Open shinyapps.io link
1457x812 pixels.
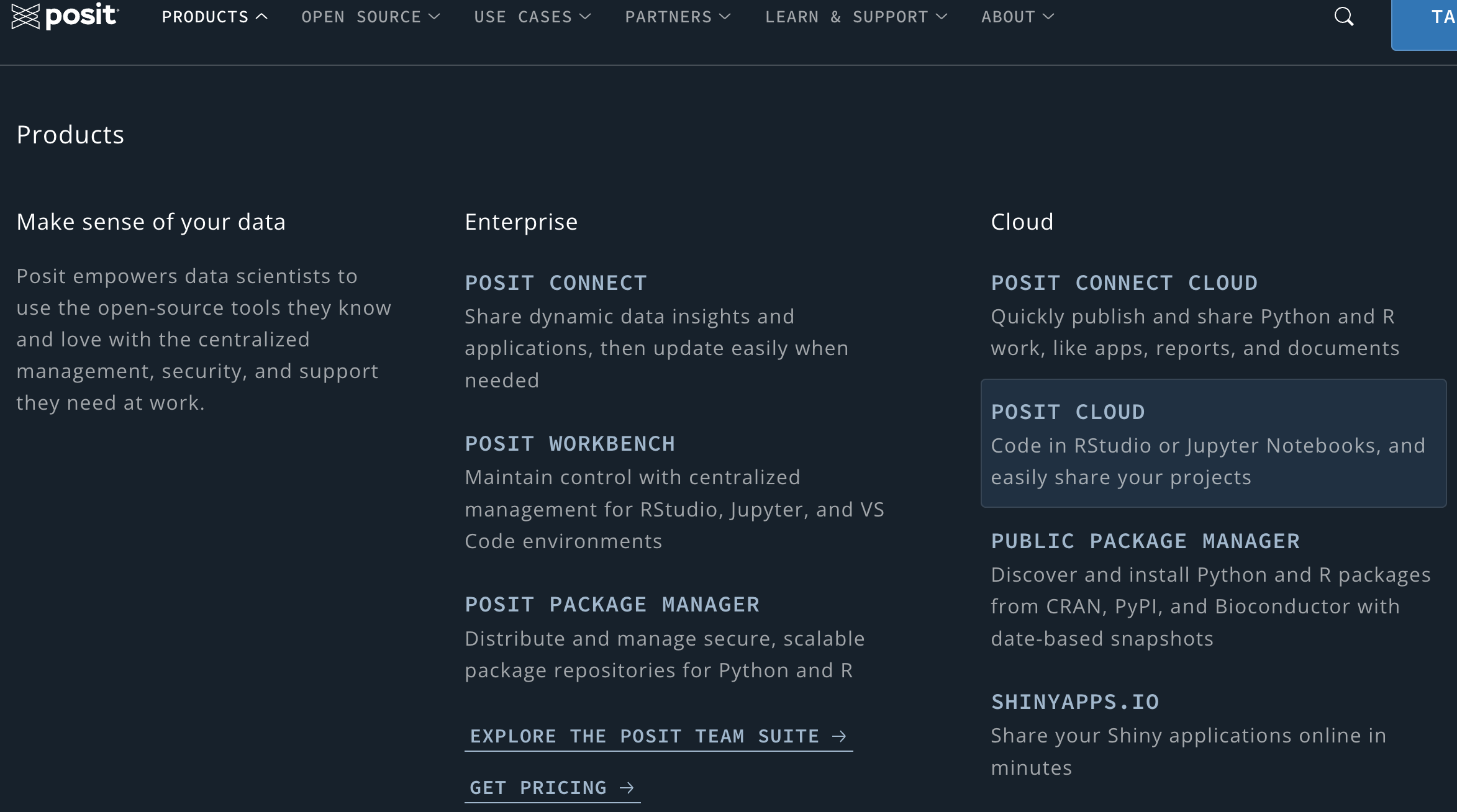(1075, 702)
